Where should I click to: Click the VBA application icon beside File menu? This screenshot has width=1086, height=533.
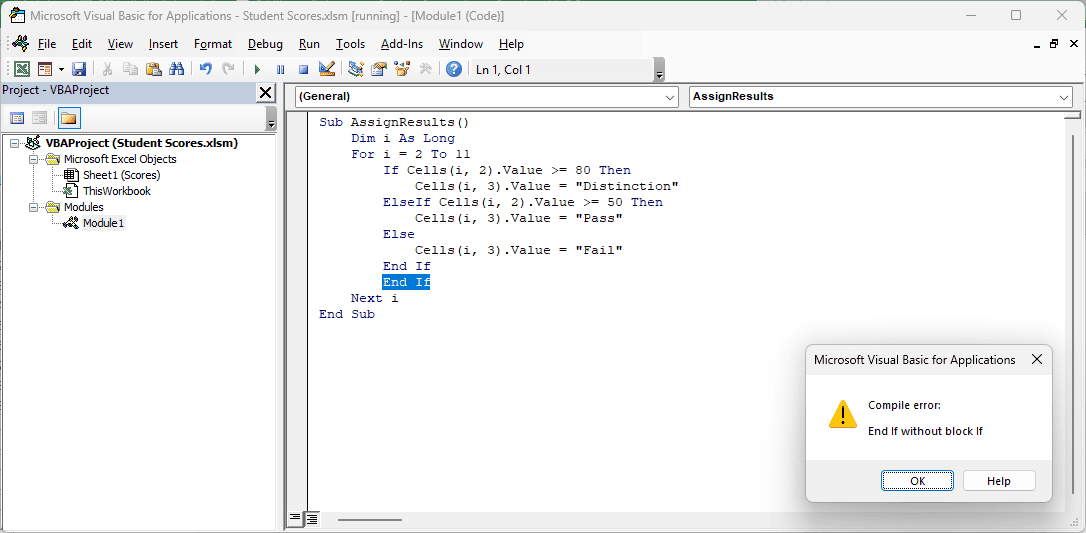[19, 44]
